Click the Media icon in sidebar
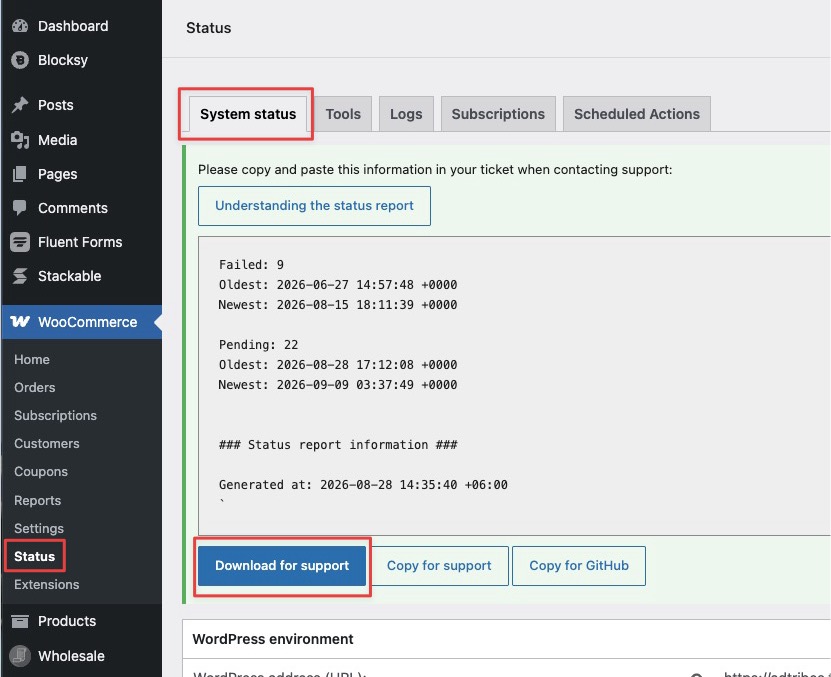Viewport: 831px width, 677px height. tap(20, 140)
